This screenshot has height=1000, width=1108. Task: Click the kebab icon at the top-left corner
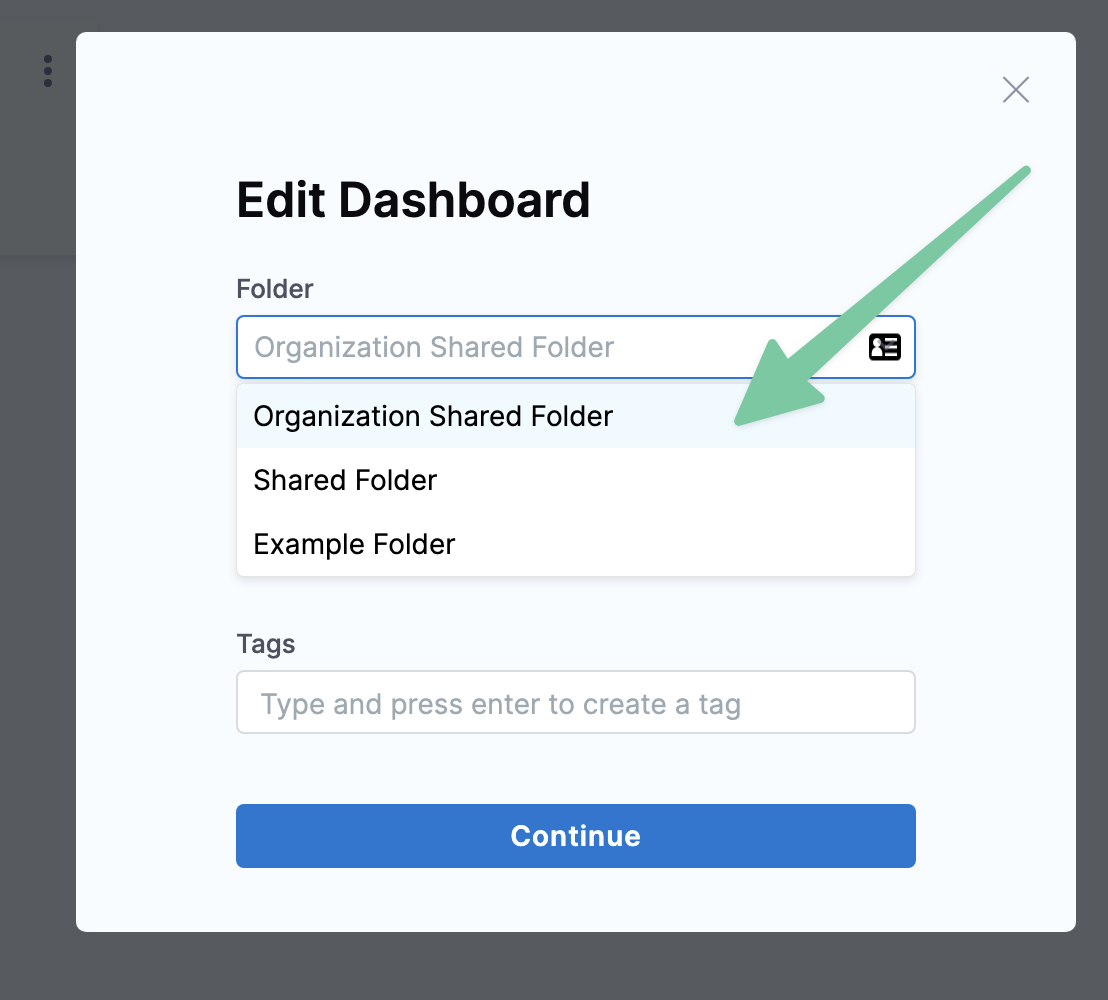pyautogui.click(x=47, y=71)
